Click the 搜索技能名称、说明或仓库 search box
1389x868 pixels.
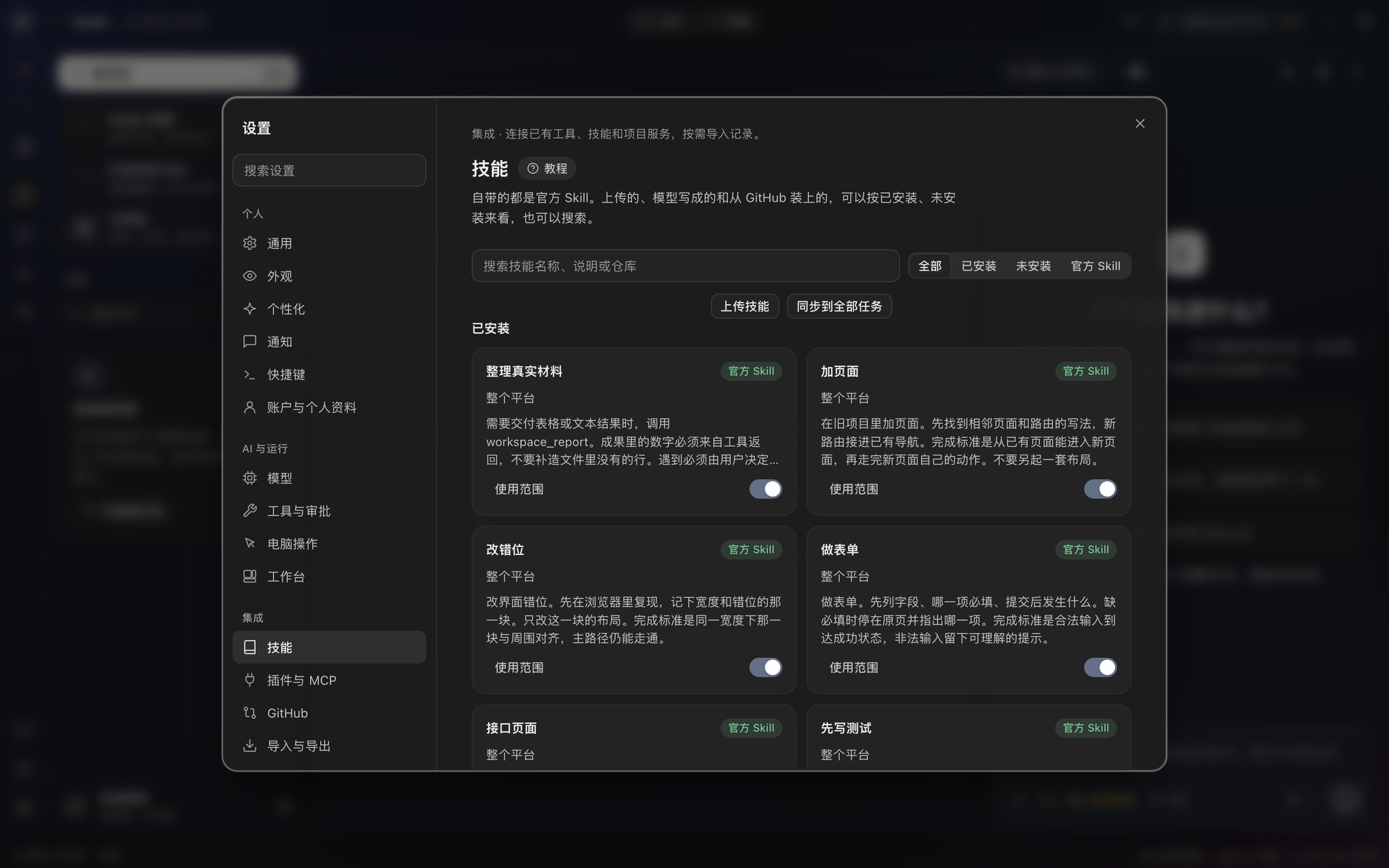point(685,266)
